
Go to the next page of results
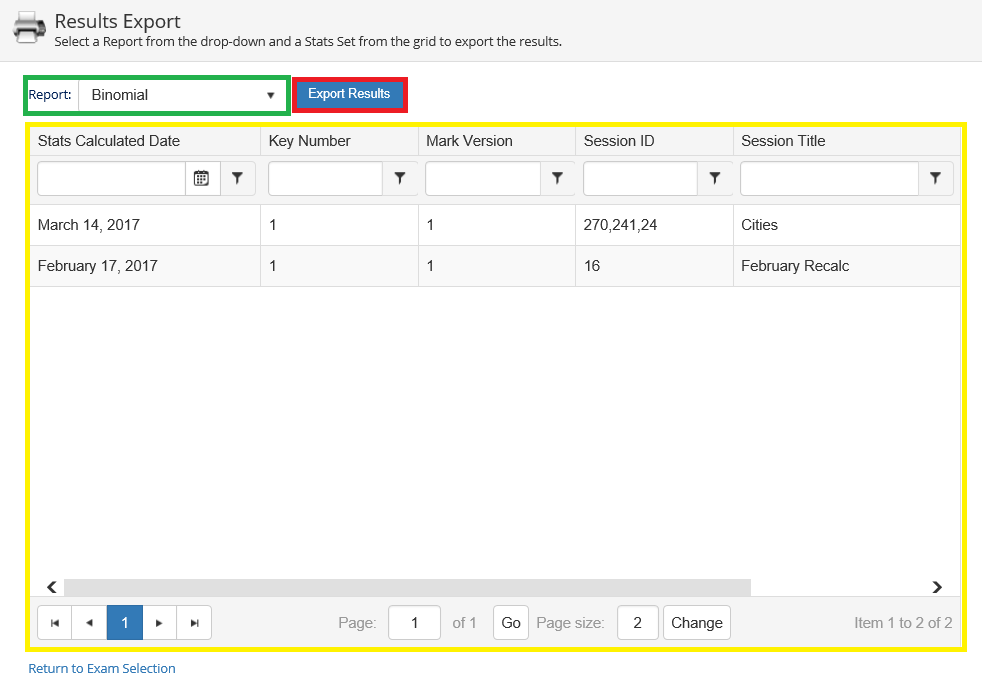pos(159,623)
